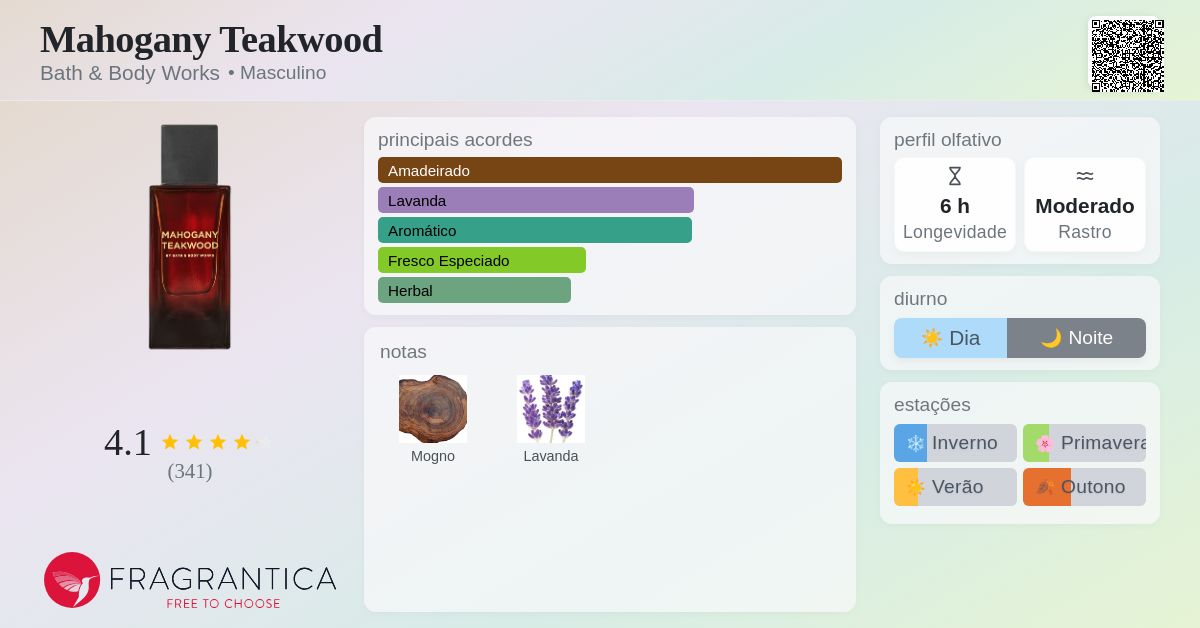Click the Mahogany Teakwood bottle image
Screen dimensions: 1200x628
coord(190,237)
